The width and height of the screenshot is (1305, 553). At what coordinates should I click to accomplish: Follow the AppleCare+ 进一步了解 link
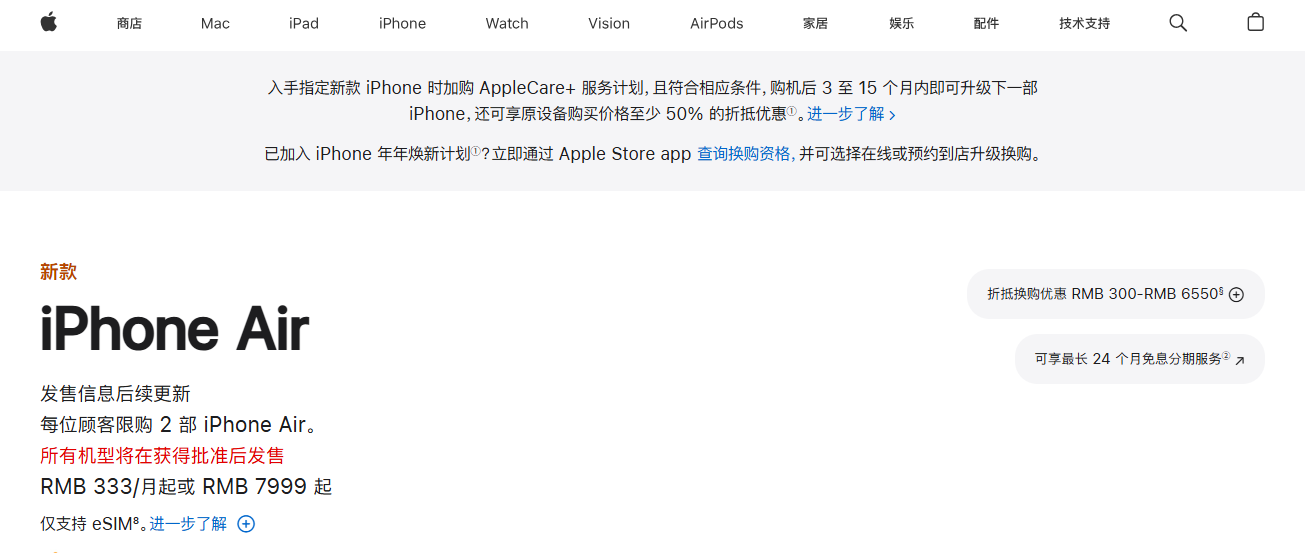pyautogui.click(x=851, y=114)
